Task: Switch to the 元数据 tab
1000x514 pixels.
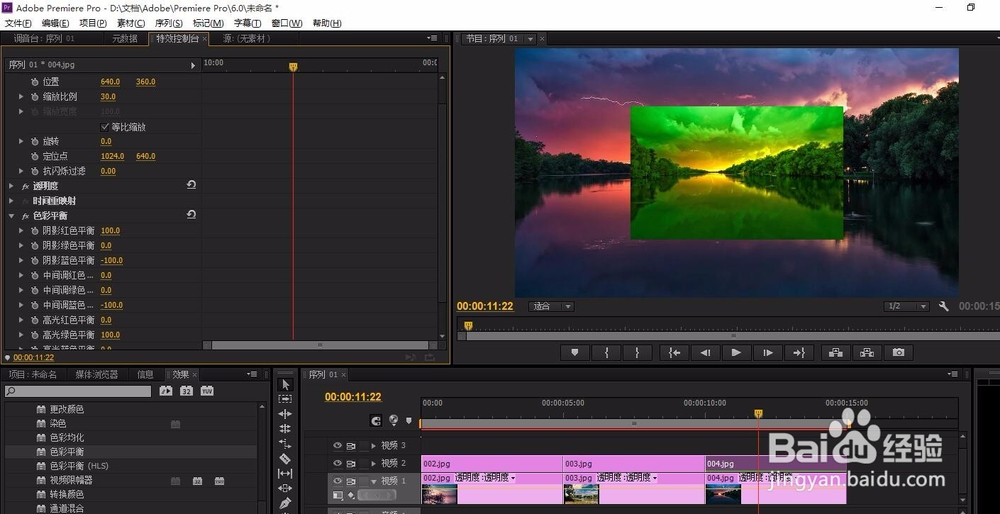Action: (x=125, y=38)
